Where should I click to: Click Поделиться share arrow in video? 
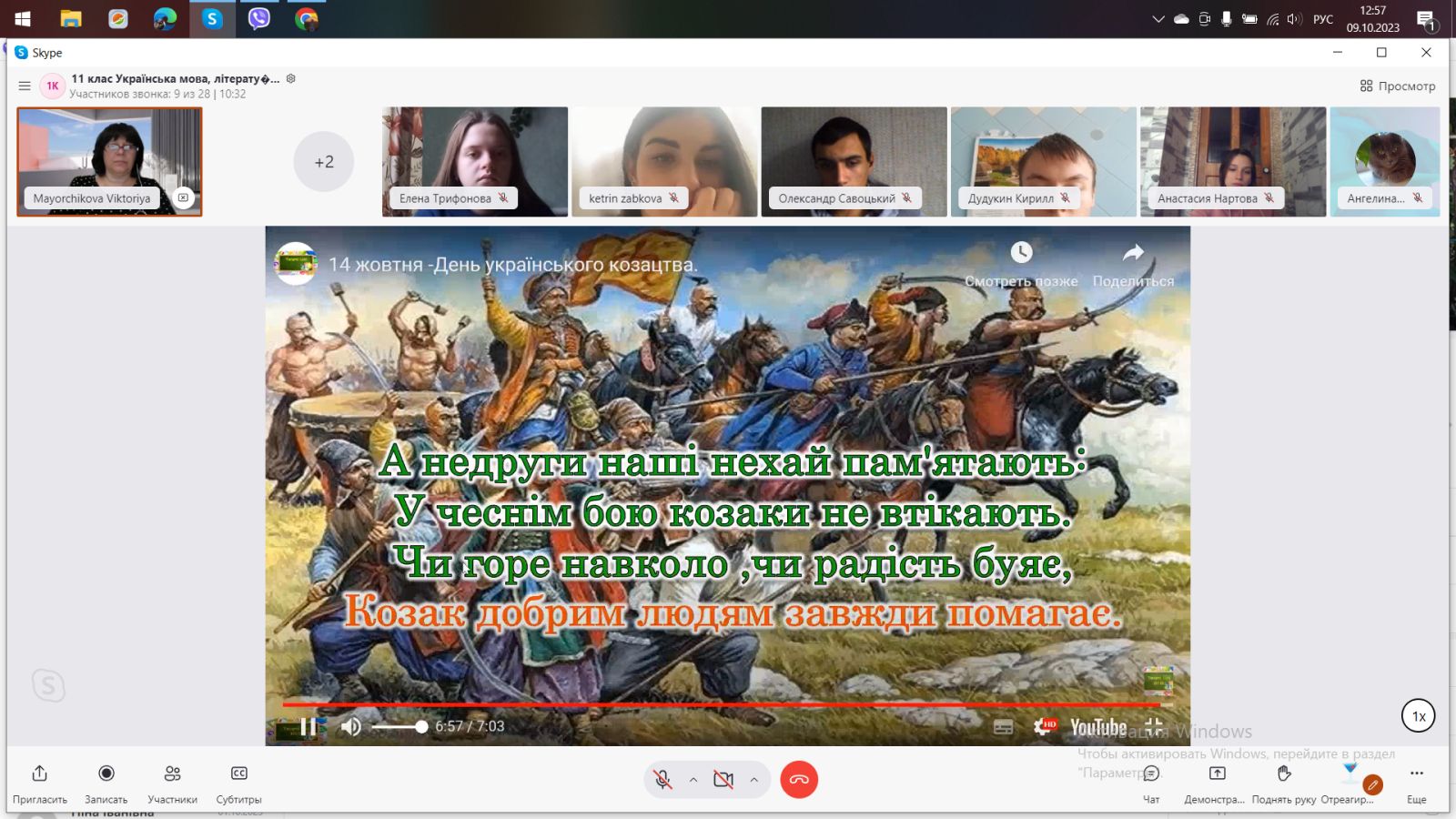pyautogui.click(x=1133, y=252)
